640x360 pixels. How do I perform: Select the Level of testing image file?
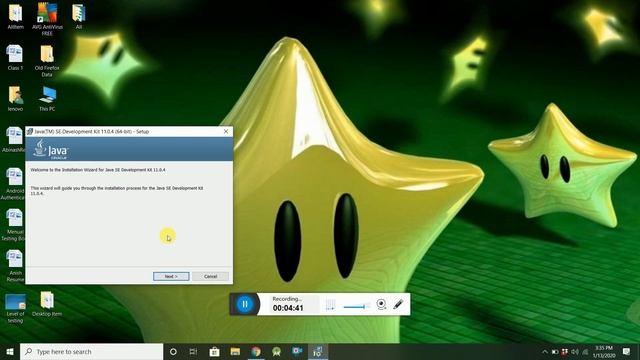point(16,308)
